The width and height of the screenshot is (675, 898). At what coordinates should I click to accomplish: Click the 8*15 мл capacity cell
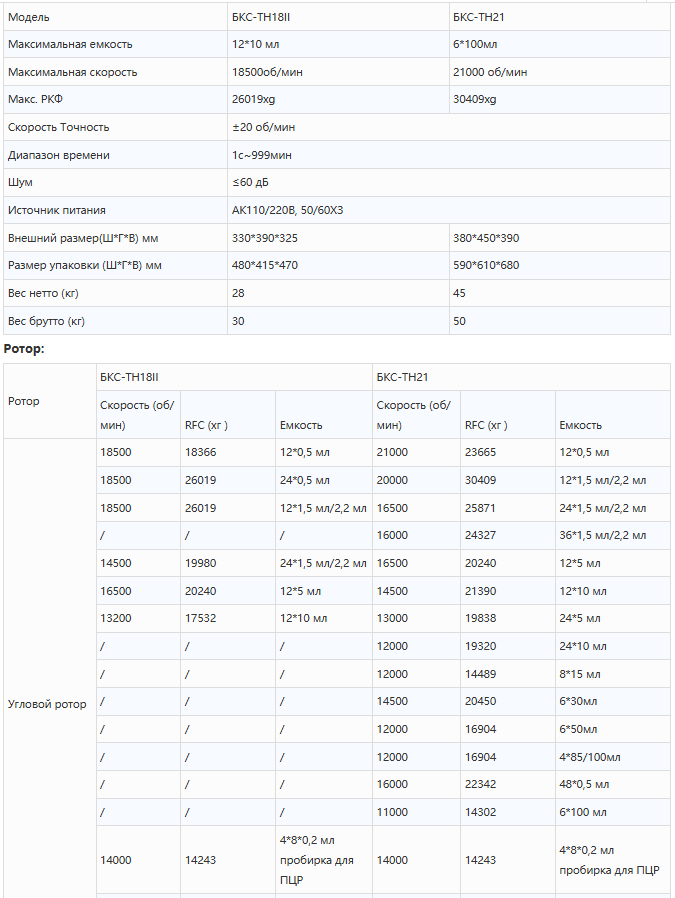tap(582, 674)
